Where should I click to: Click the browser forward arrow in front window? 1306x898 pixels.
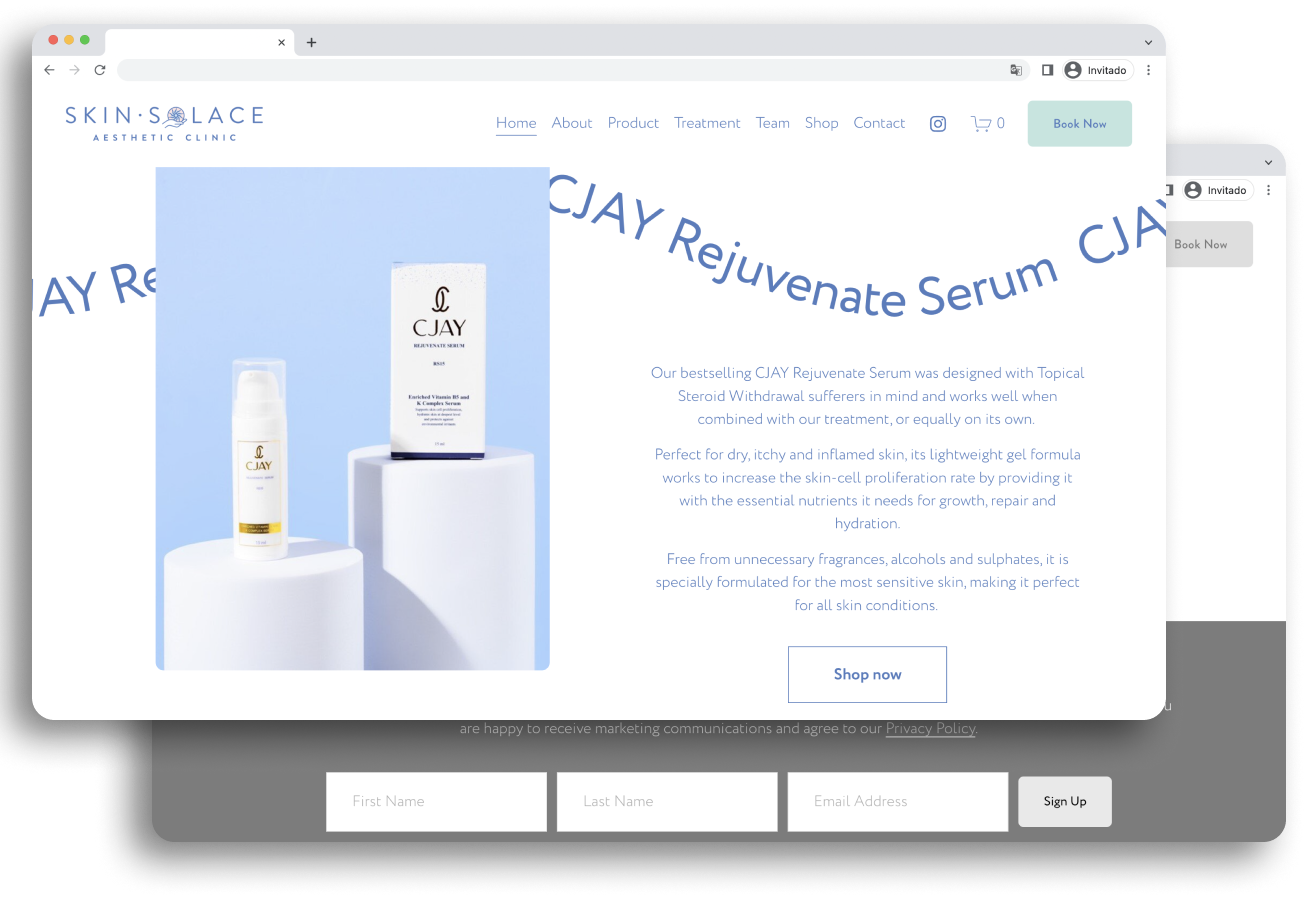(74, 70)
